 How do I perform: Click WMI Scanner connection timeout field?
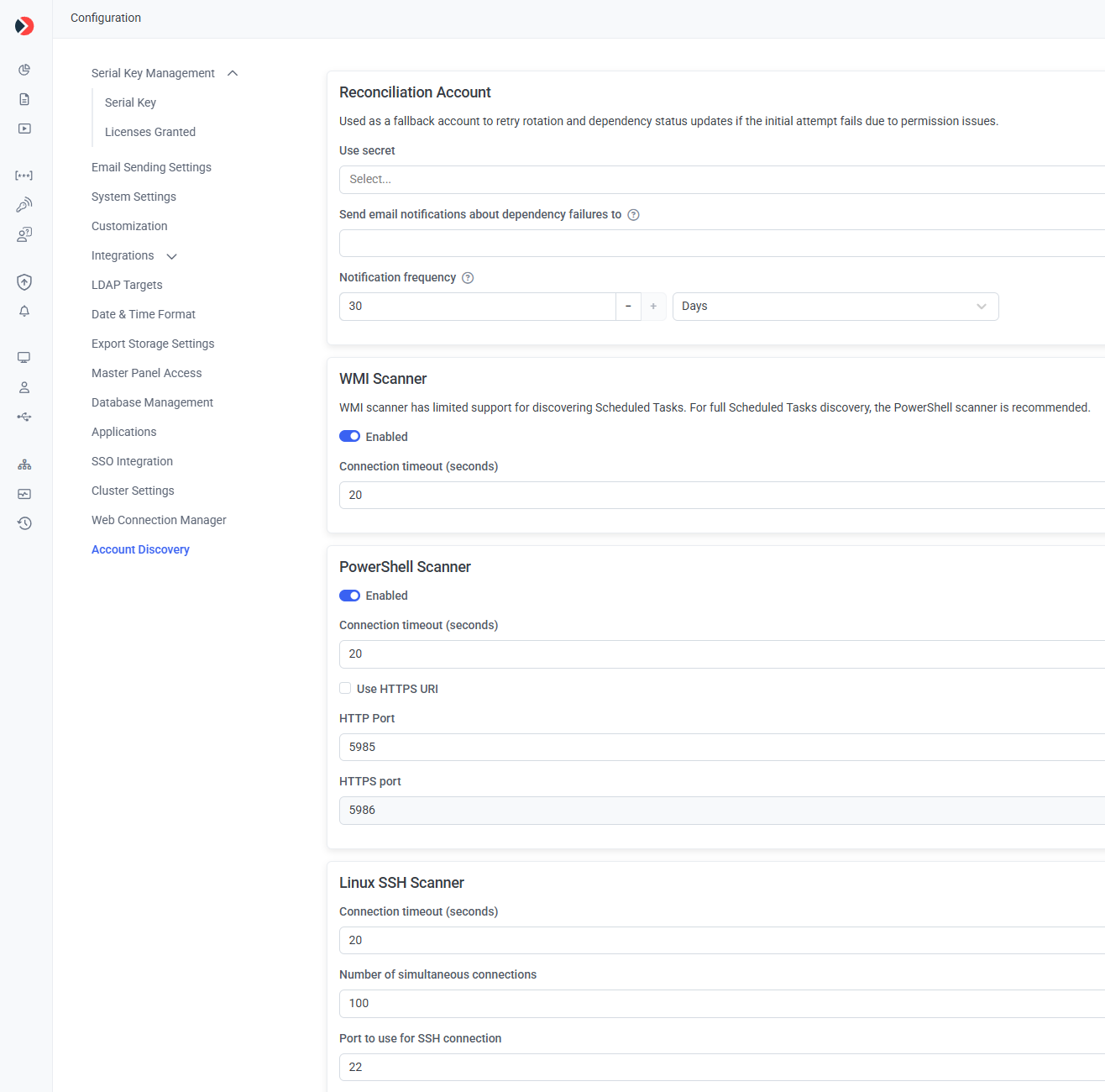point(722,496)
